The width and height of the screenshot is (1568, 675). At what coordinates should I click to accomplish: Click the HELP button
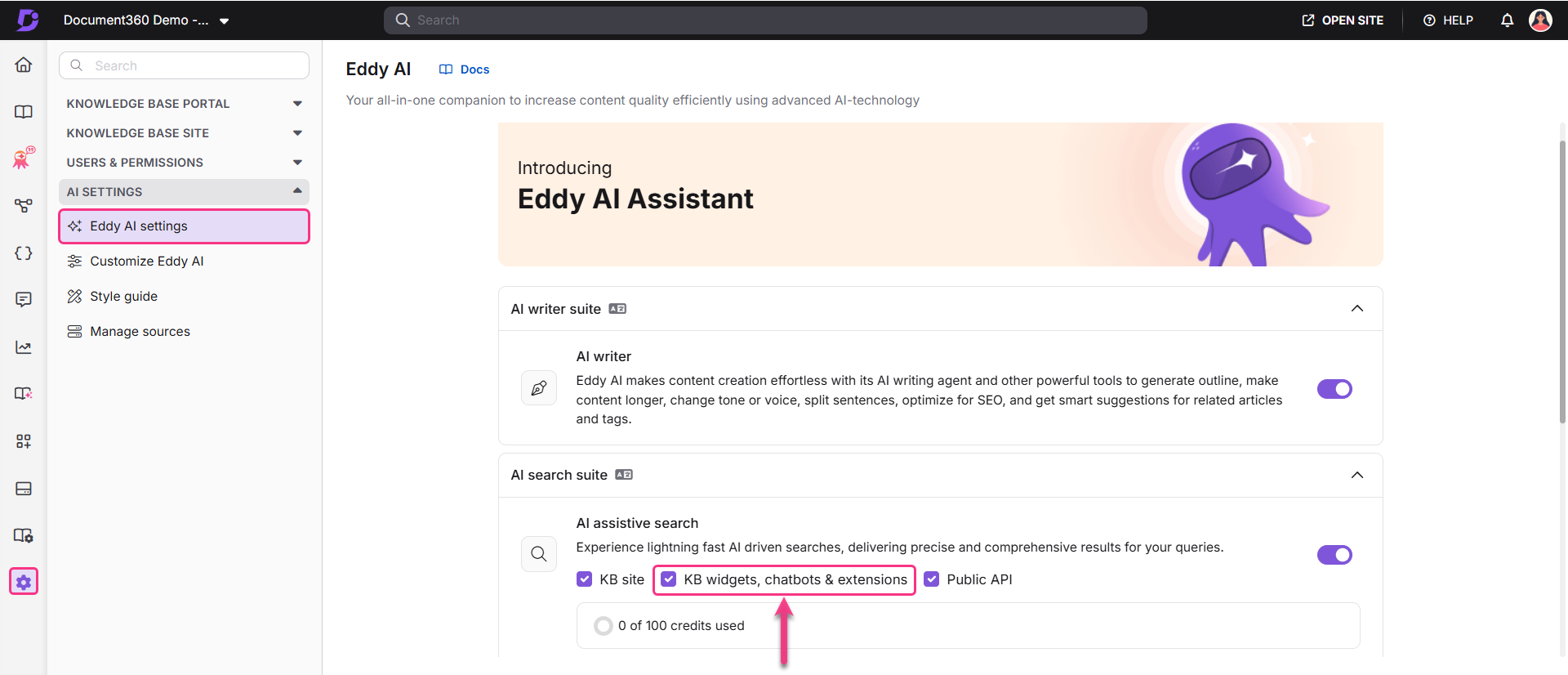(x=1448, y=20)
